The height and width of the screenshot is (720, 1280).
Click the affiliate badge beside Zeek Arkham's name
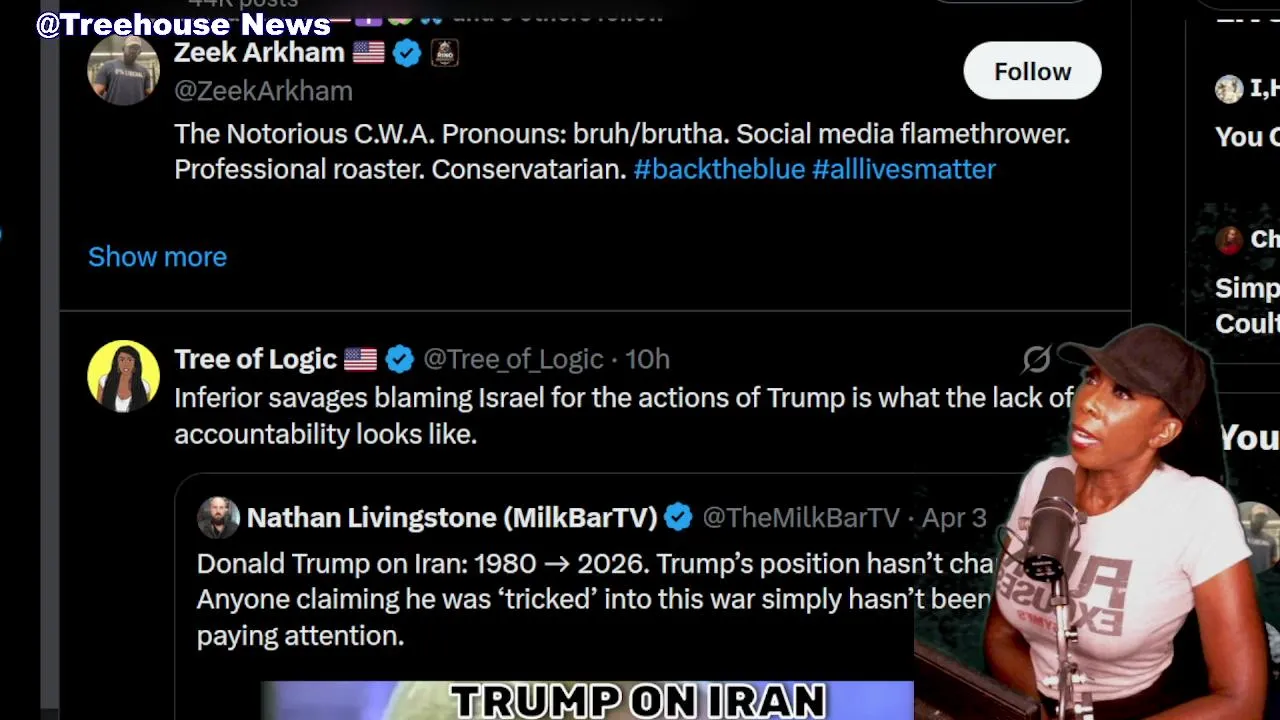pos(444,53)
